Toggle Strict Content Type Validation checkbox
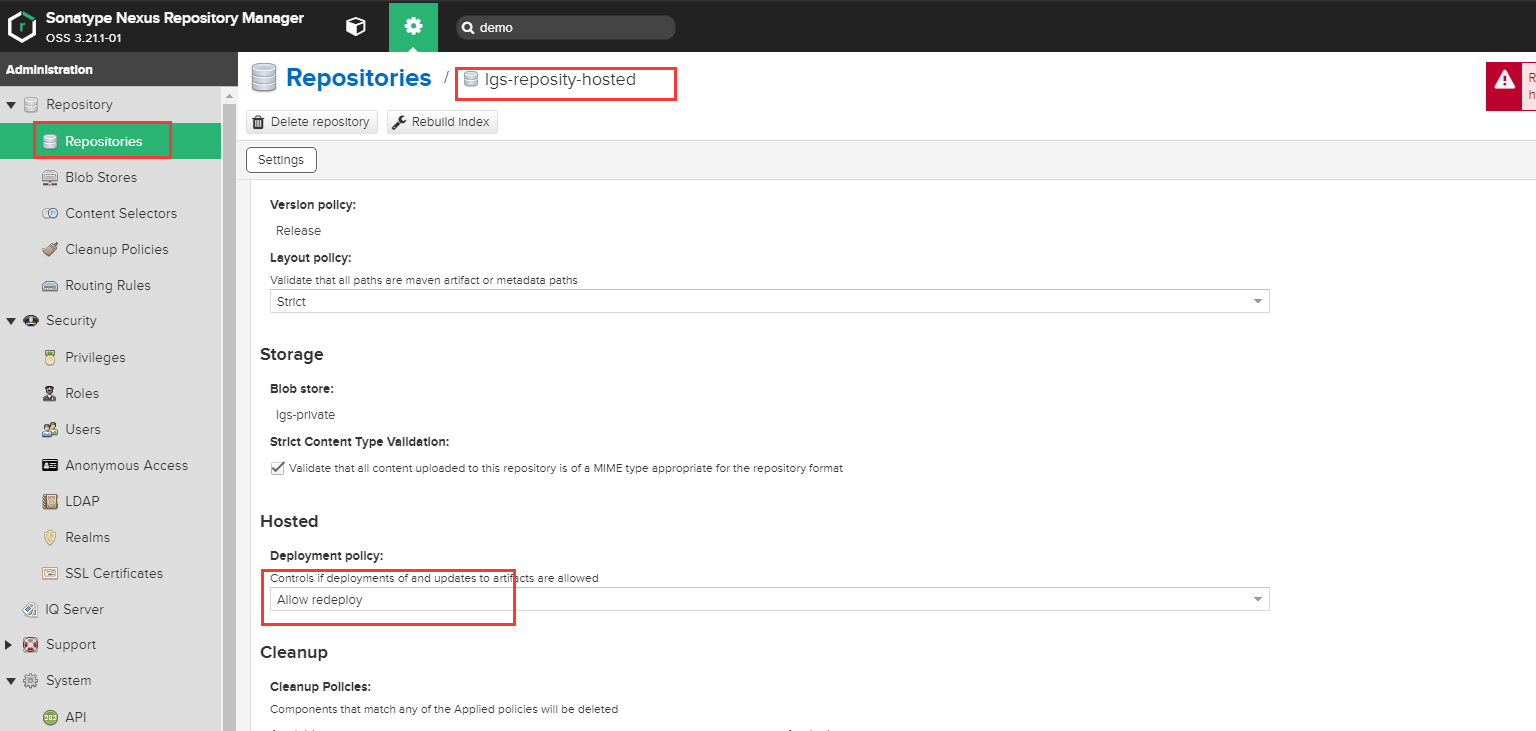This screenshot has height=731, width=1536. (x=278, y=468)
